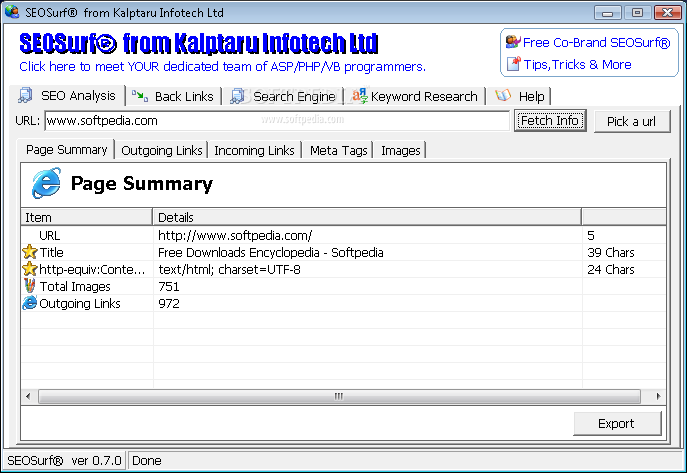Close the SEOSurf window
This screenshot has height=473, width=687.
[x=667, y=12]
